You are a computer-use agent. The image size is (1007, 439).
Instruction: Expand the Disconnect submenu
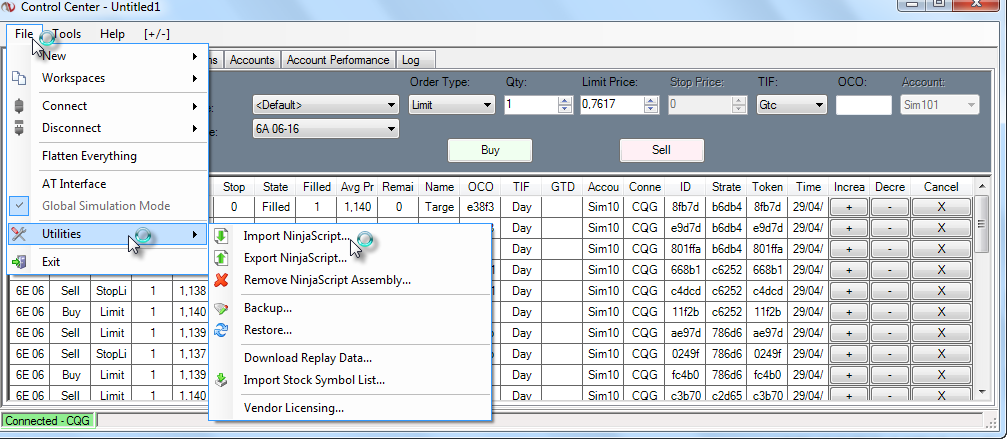tap(108, 128)
